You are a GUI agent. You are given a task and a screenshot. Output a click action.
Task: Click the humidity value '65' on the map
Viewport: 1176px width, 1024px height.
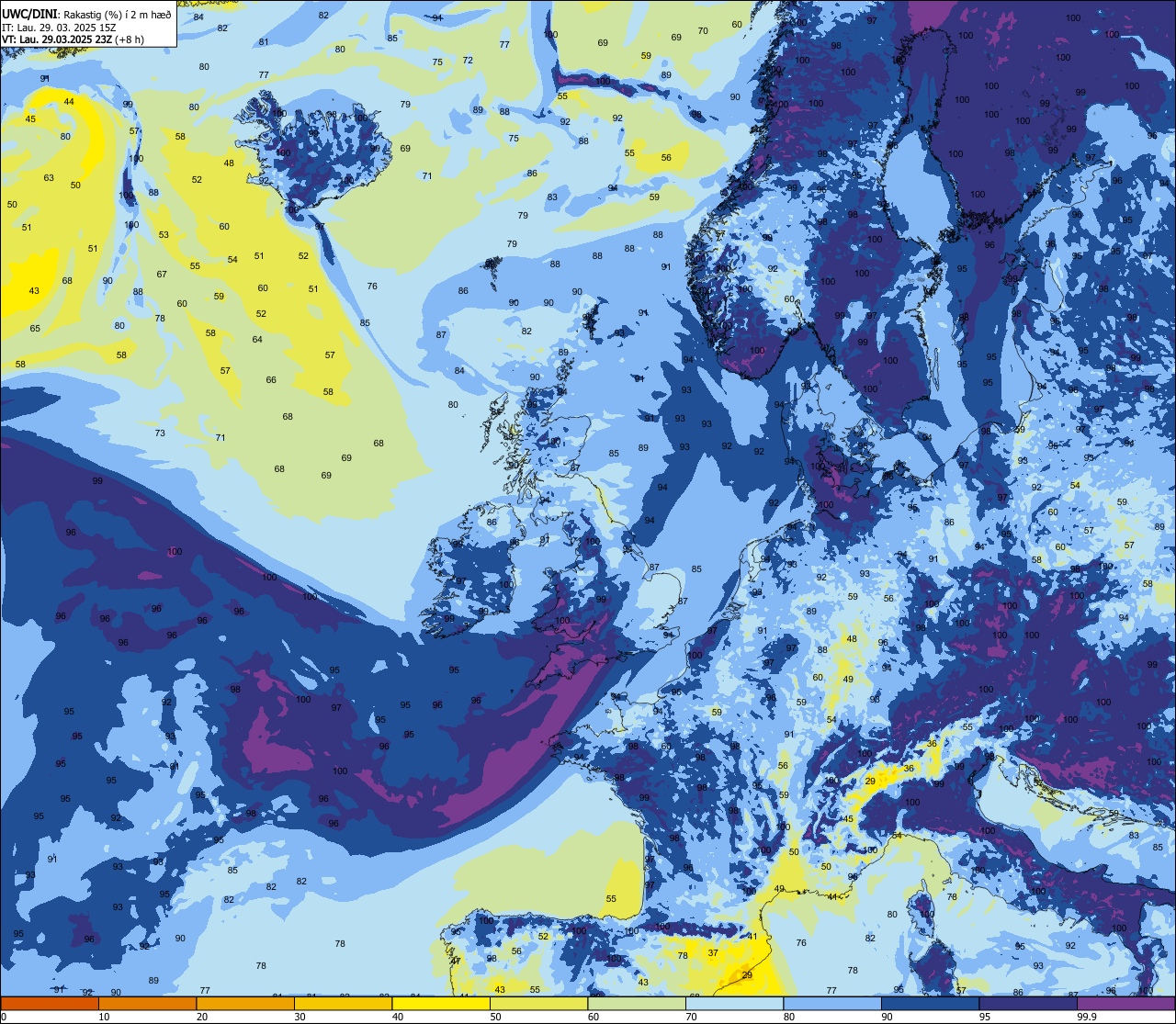pyautogui.click(x=35, y=328)
